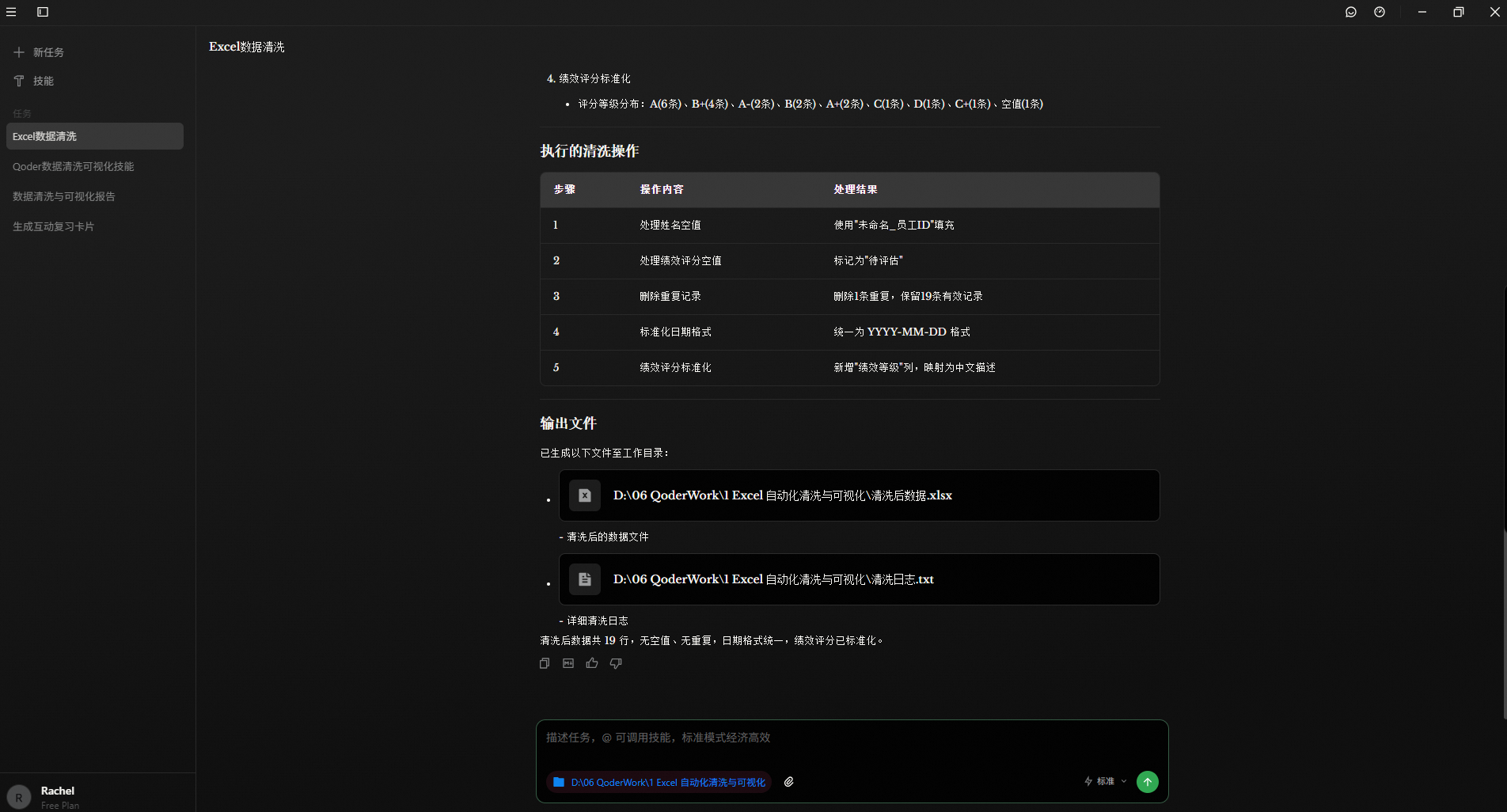1507x812 pixels.
Task: Click the 绩效评分标准化 table cell in row 5
Action: 676,368
